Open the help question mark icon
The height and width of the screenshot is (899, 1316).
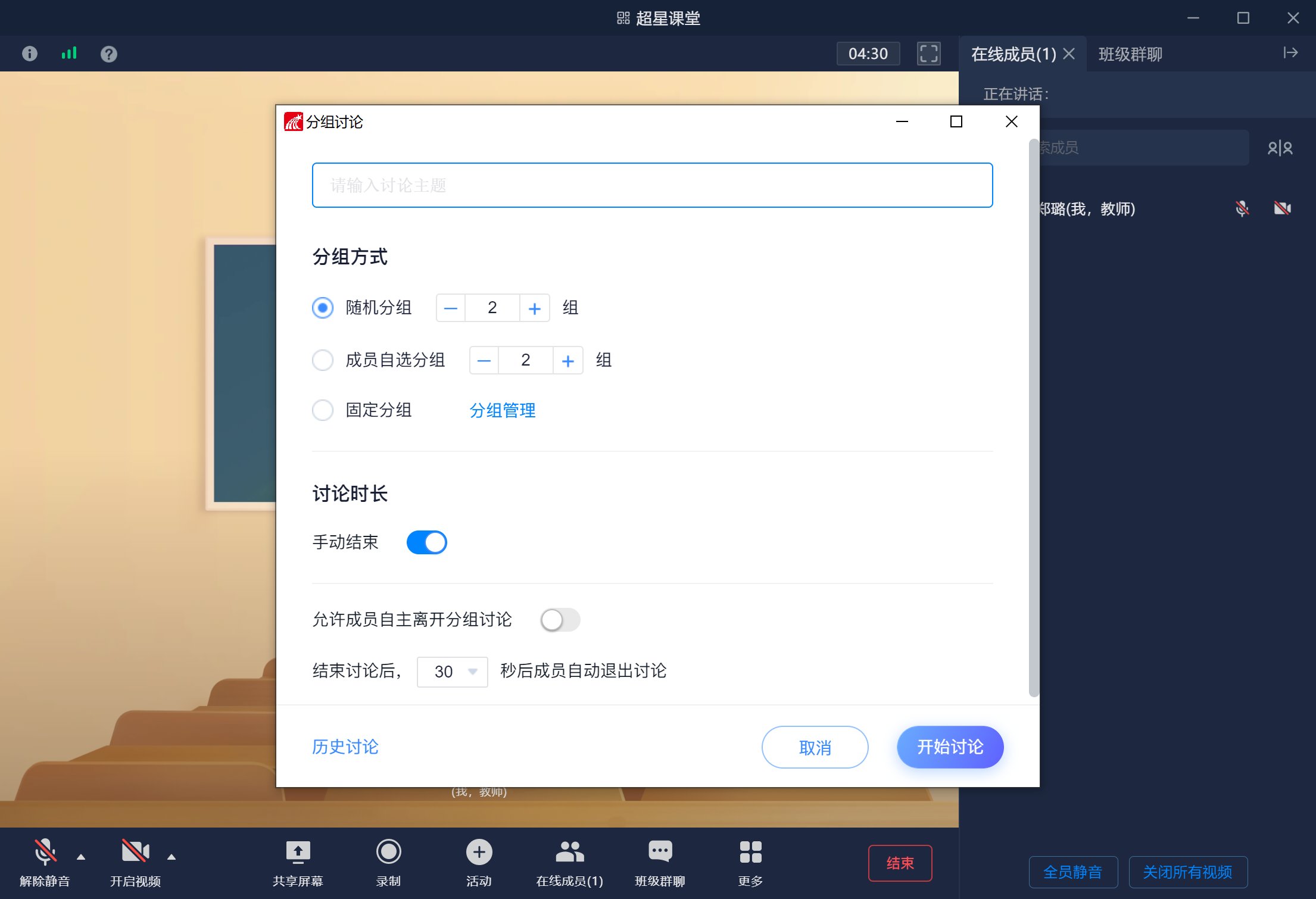pos(108,54)
